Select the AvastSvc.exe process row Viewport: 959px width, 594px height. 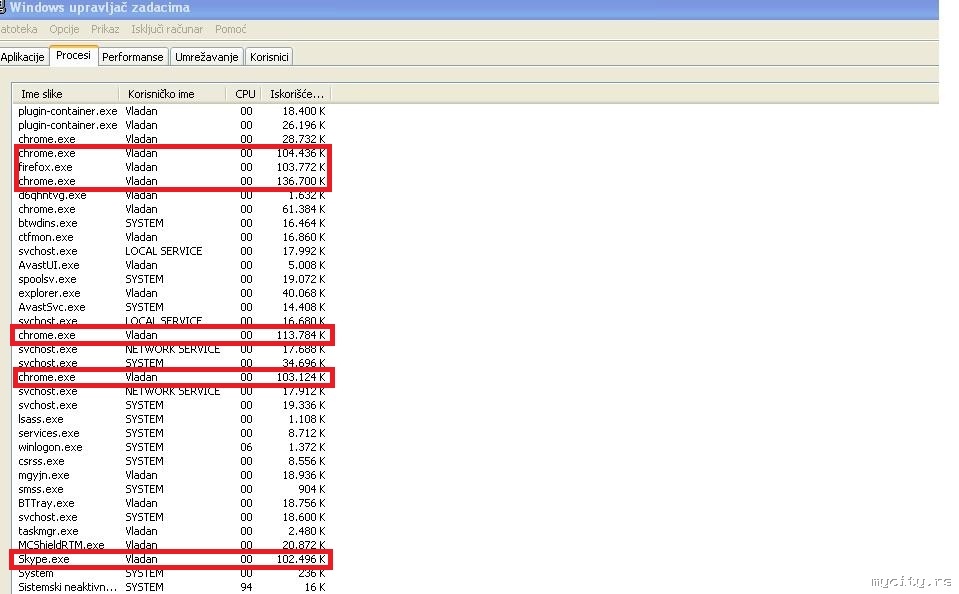[171, 308]
